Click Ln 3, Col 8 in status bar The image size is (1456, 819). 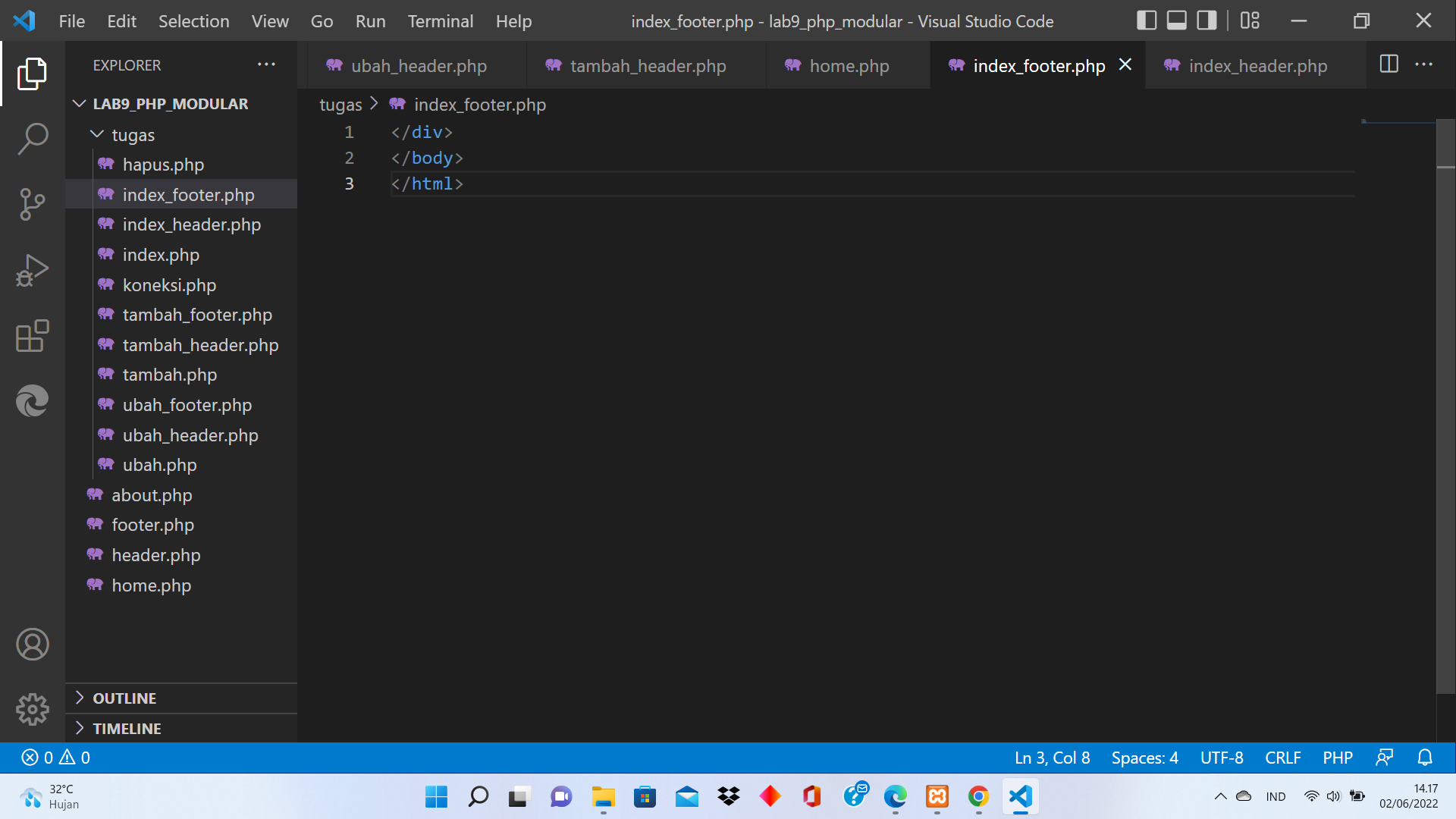[x=1052, y=758]
